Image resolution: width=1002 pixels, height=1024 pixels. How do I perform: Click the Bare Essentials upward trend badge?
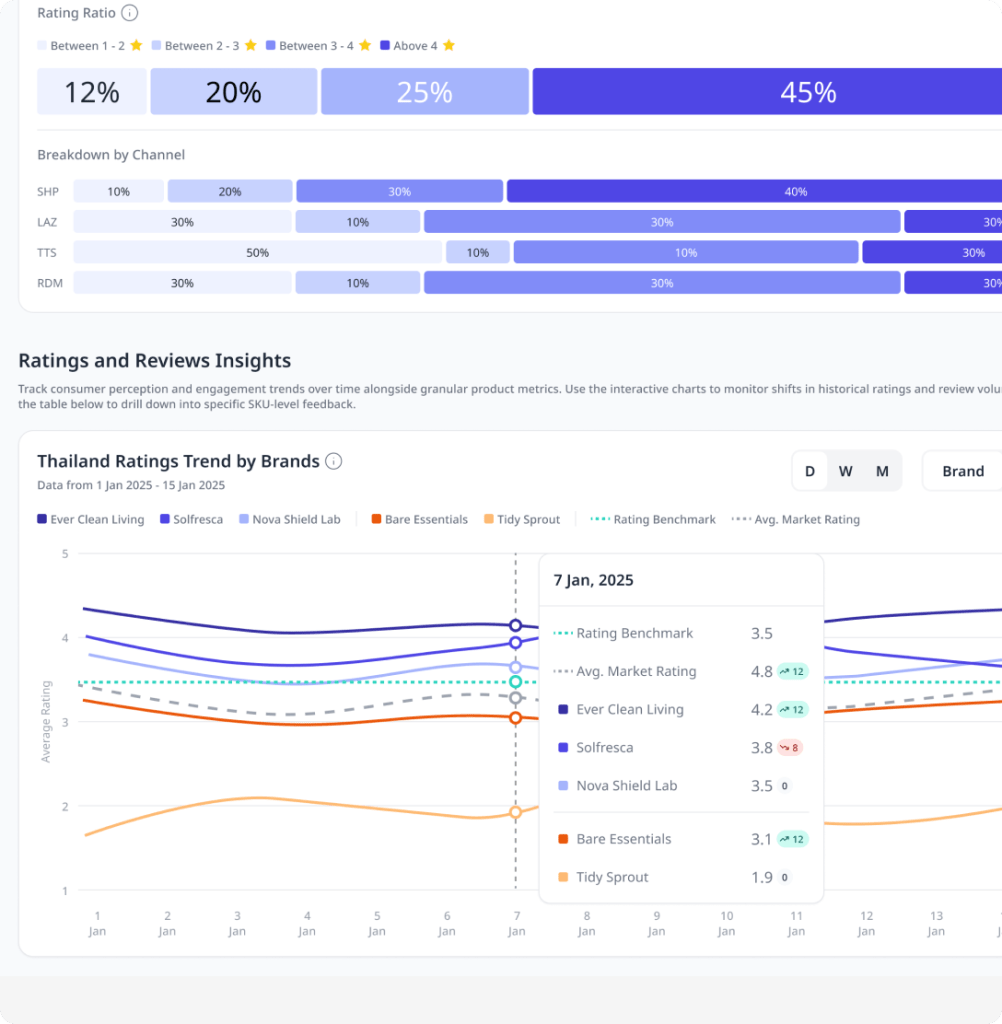point(792,839)
